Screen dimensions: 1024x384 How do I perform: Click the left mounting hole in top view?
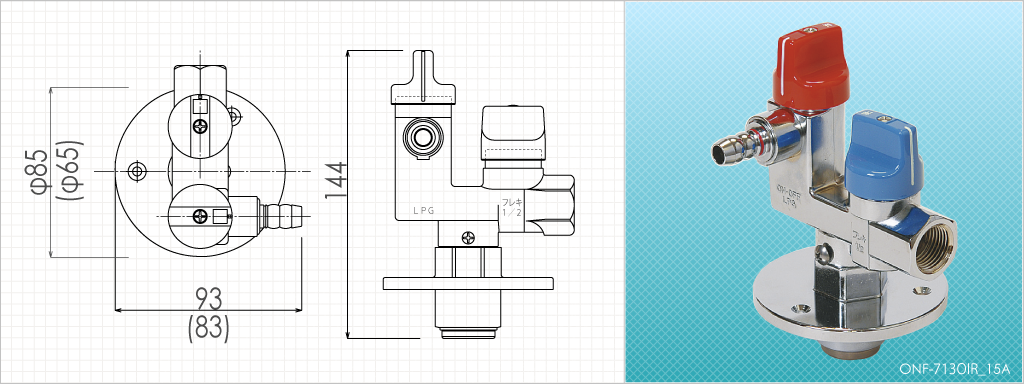(137, 171)
